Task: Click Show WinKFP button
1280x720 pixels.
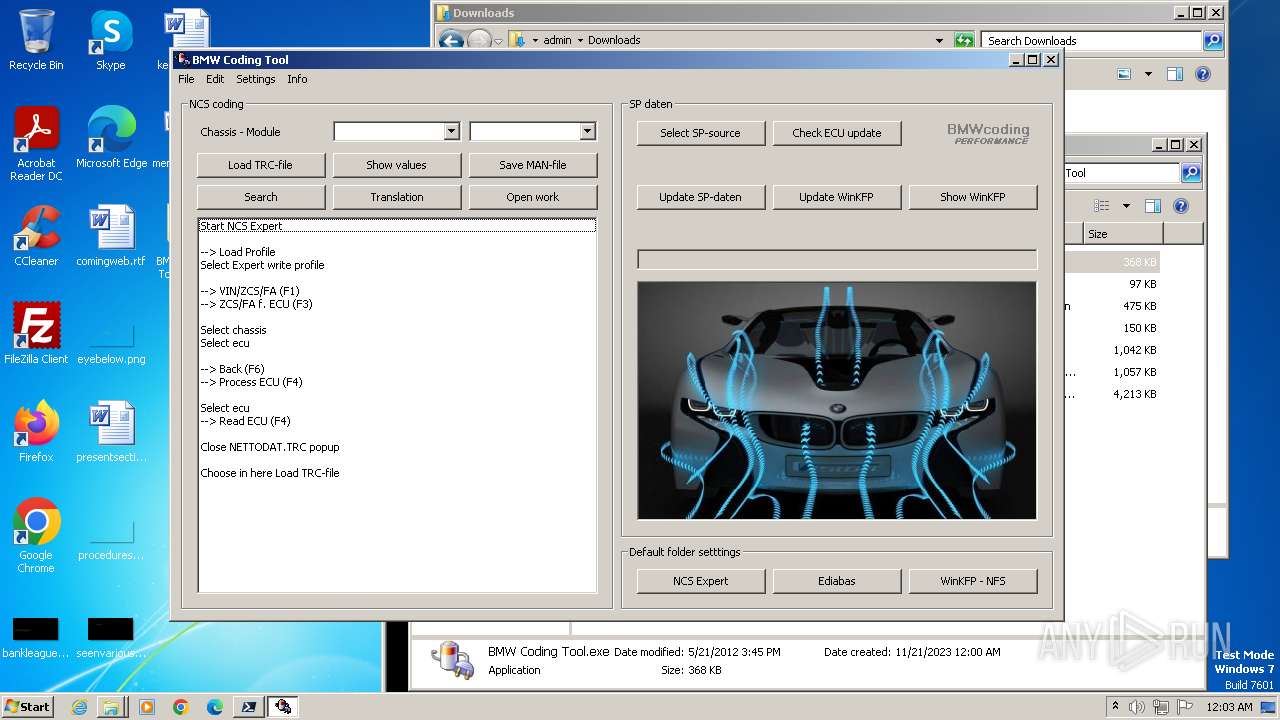Action: click(972, 197)
